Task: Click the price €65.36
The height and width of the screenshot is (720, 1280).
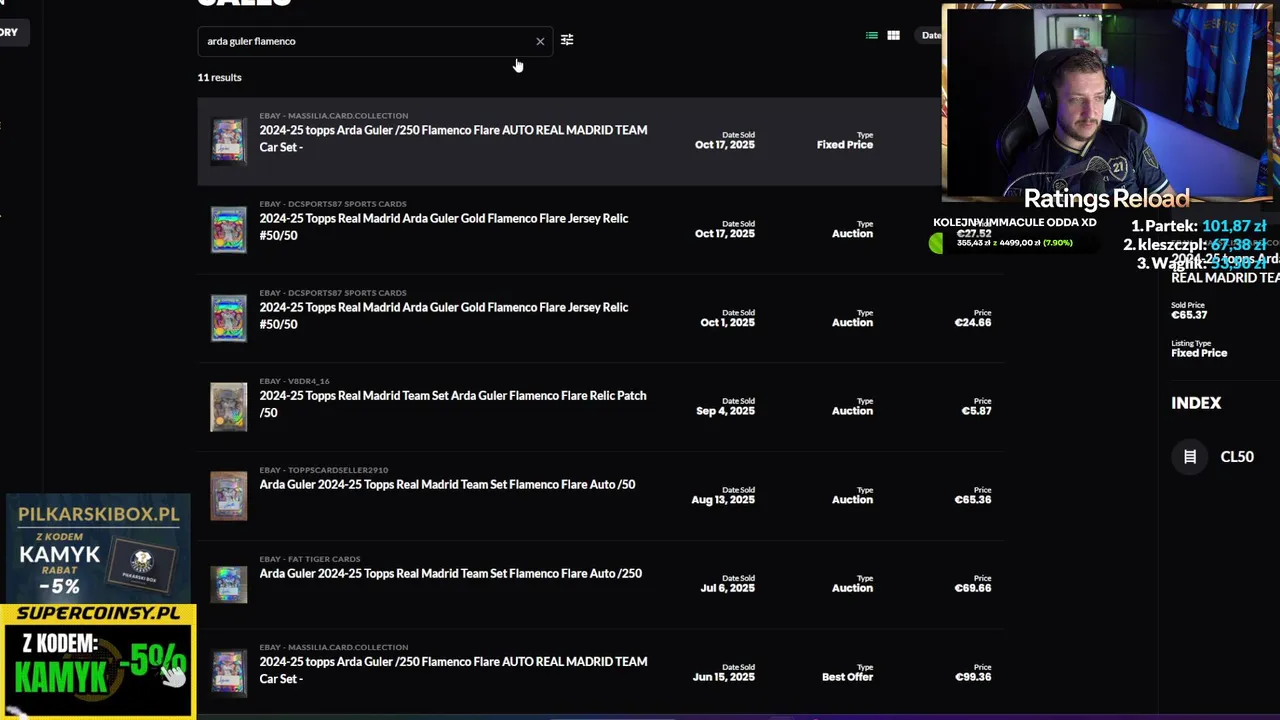Action: click(972, 500)
